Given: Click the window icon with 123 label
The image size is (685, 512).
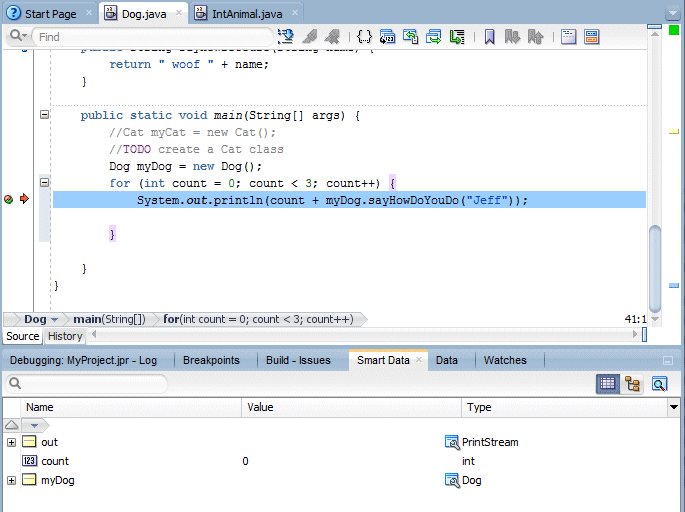Looking at the screenshot, I should point(387,37).
